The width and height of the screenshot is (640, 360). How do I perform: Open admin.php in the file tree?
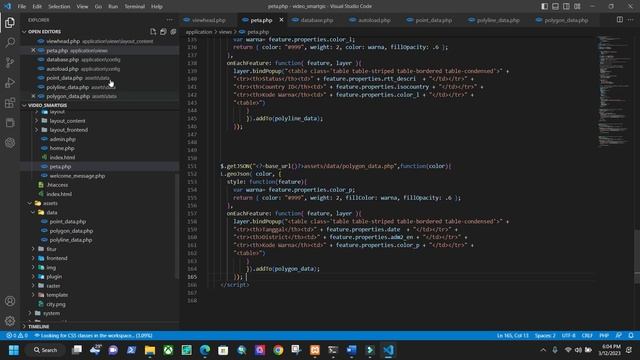pyautogui.click(x=62, y=139)
